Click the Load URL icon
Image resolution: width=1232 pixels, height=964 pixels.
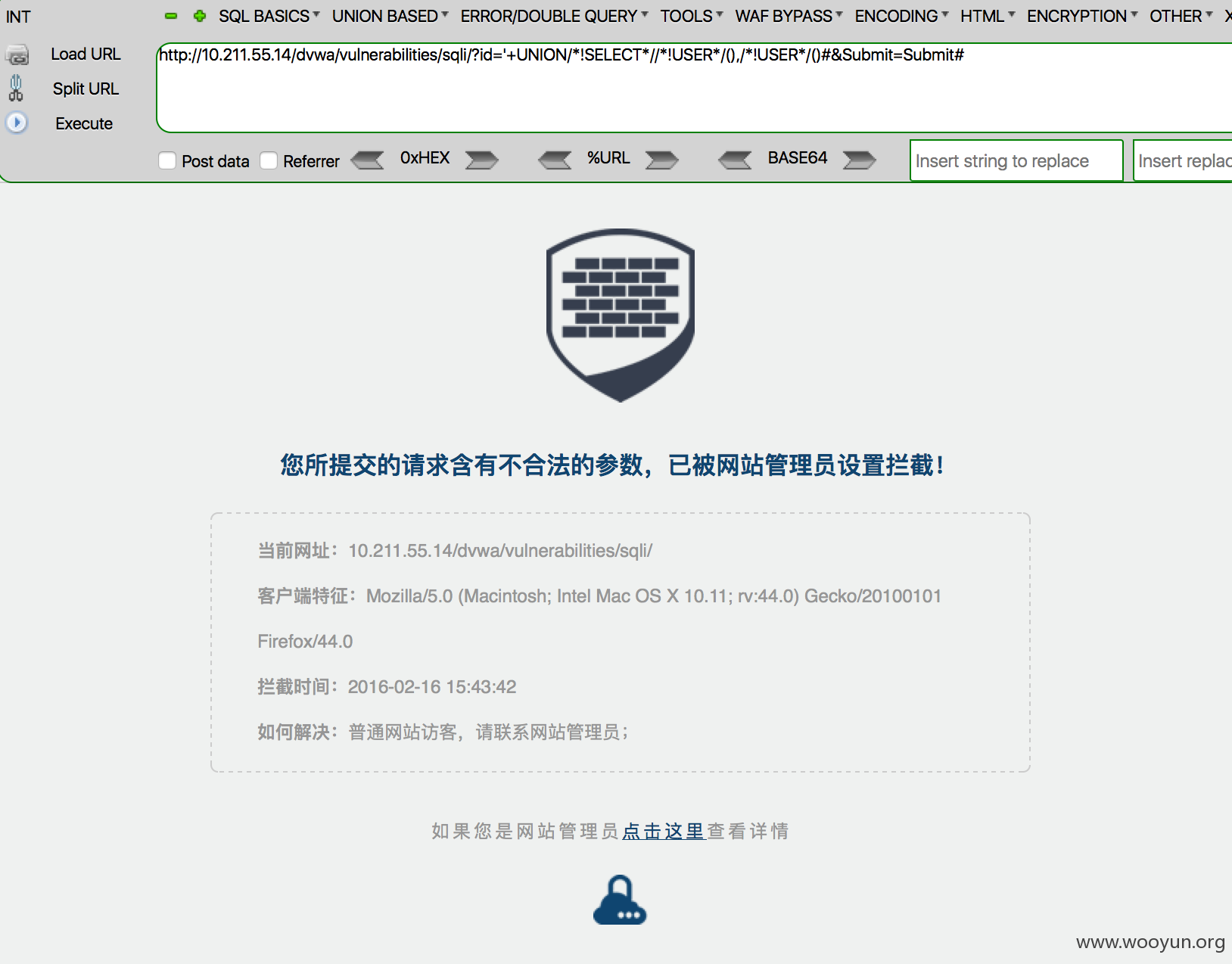pyautogui.click(x=17, y=54)
